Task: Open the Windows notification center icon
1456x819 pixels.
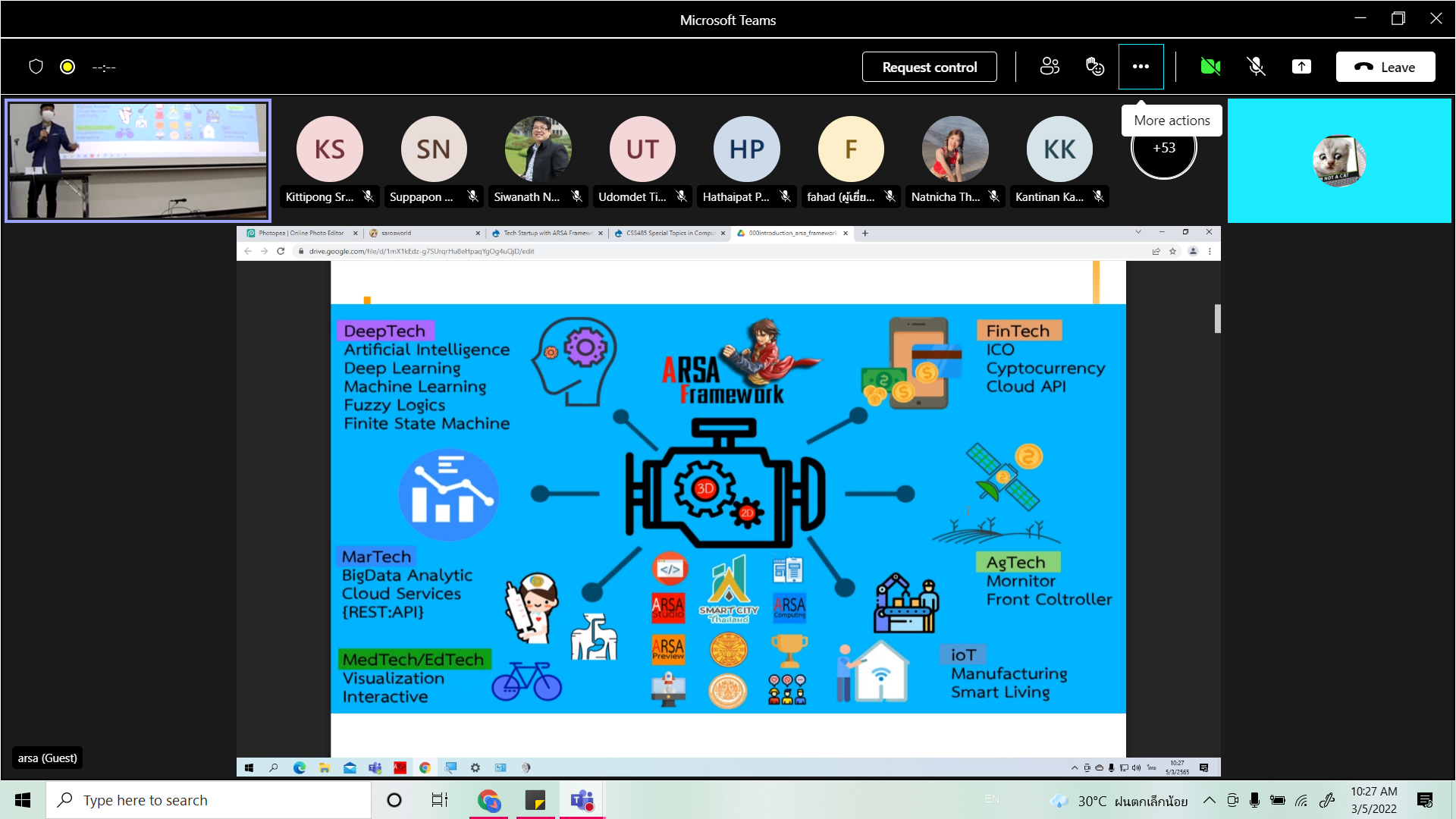Action: click(x=1425, y=800)
